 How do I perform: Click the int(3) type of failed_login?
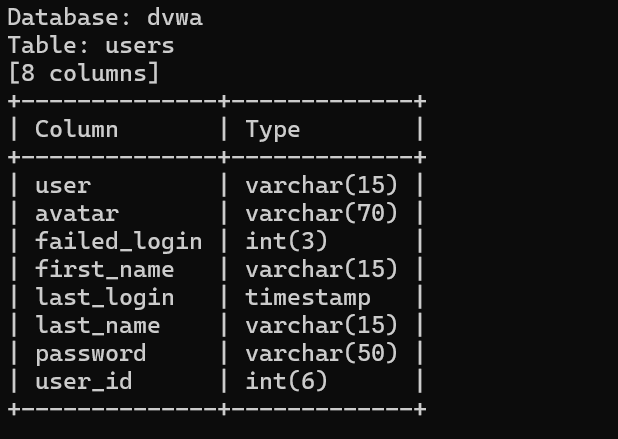point(286,241)
